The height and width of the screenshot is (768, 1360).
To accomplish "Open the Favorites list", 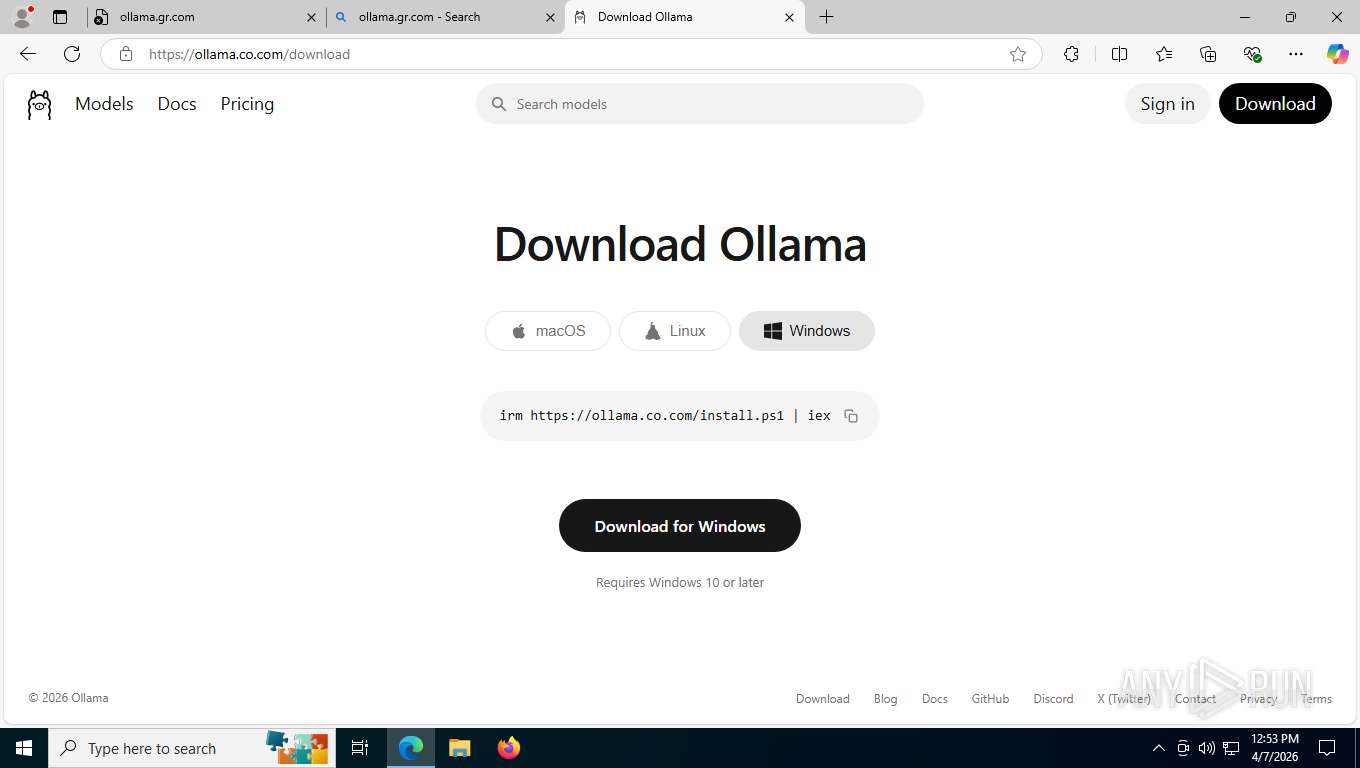I will point(1164,54).
